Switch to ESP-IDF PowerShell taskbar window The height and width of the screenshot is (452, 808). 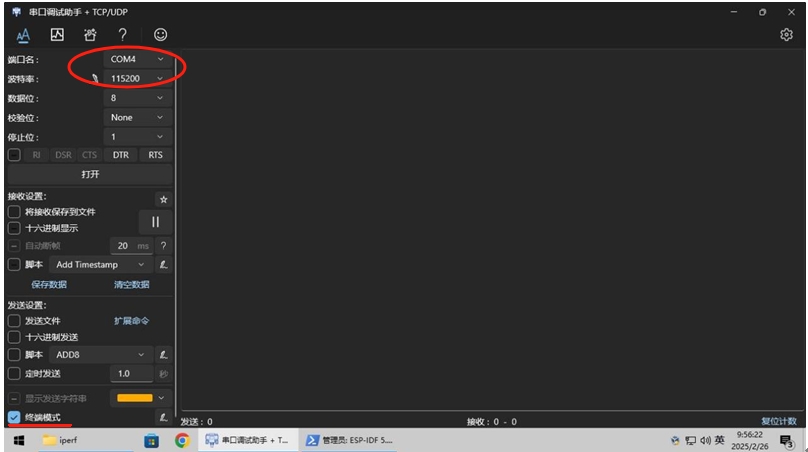click(x=350, y=440)
